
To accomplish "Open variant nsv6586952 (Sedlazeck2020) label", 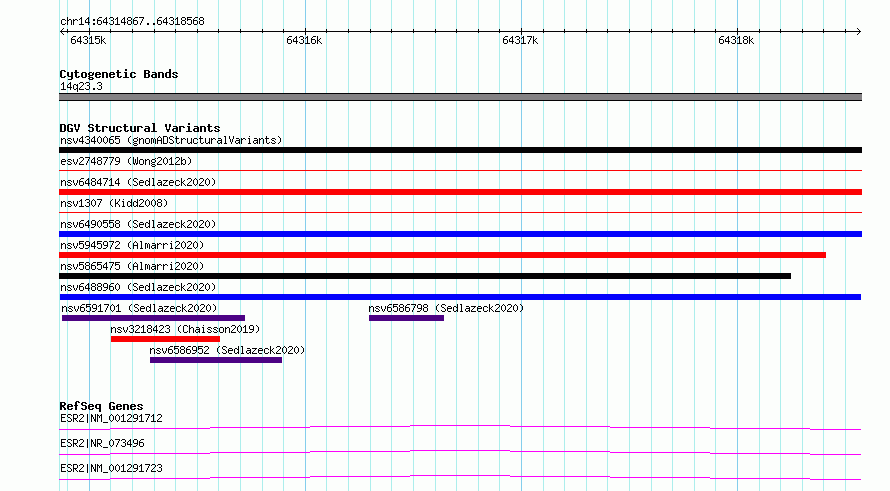I will point(227,350).
